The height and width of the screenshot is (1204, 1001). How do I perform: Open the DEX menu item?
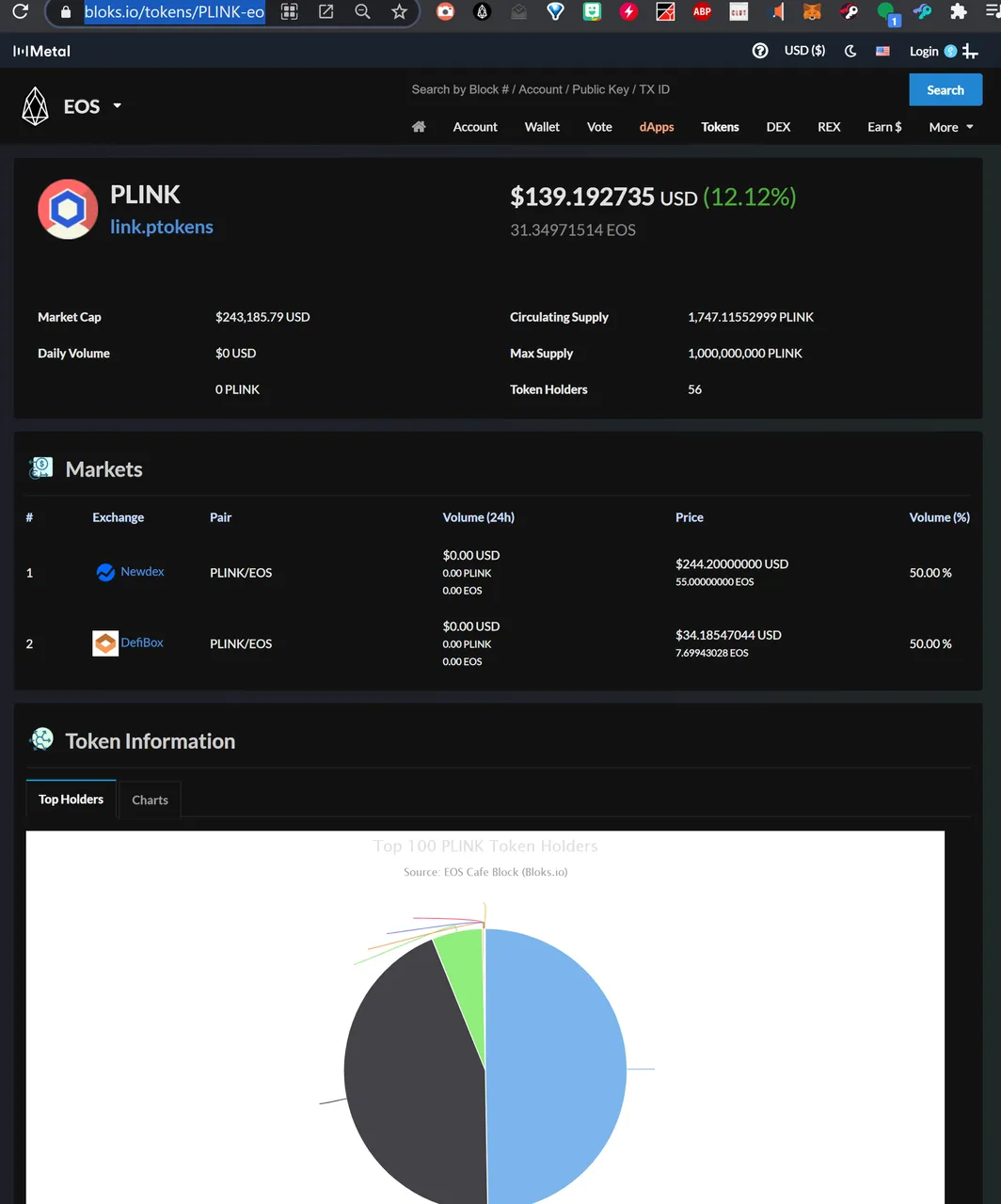(x=778, y=127)
